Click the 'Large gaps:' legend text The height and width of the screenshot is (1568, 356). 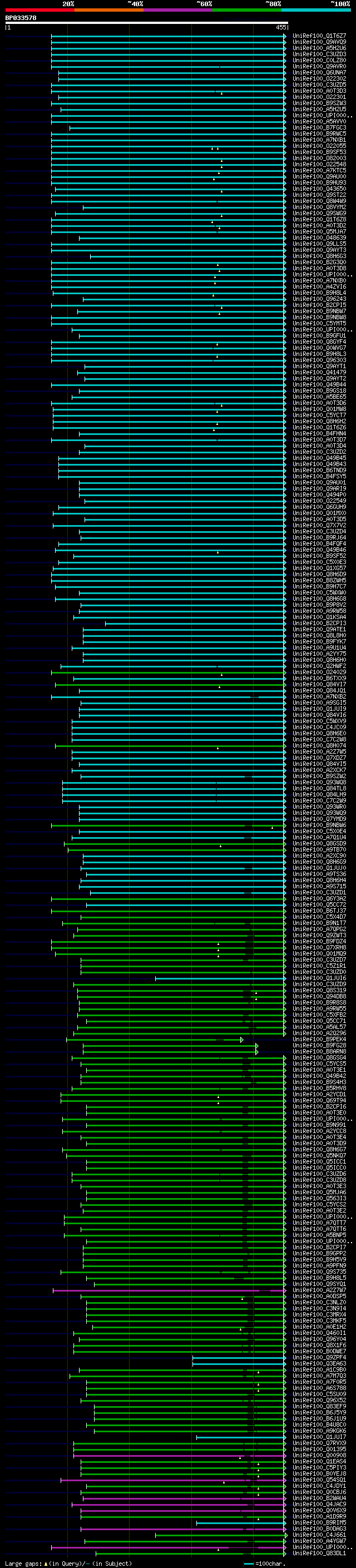click(23, 1563)
